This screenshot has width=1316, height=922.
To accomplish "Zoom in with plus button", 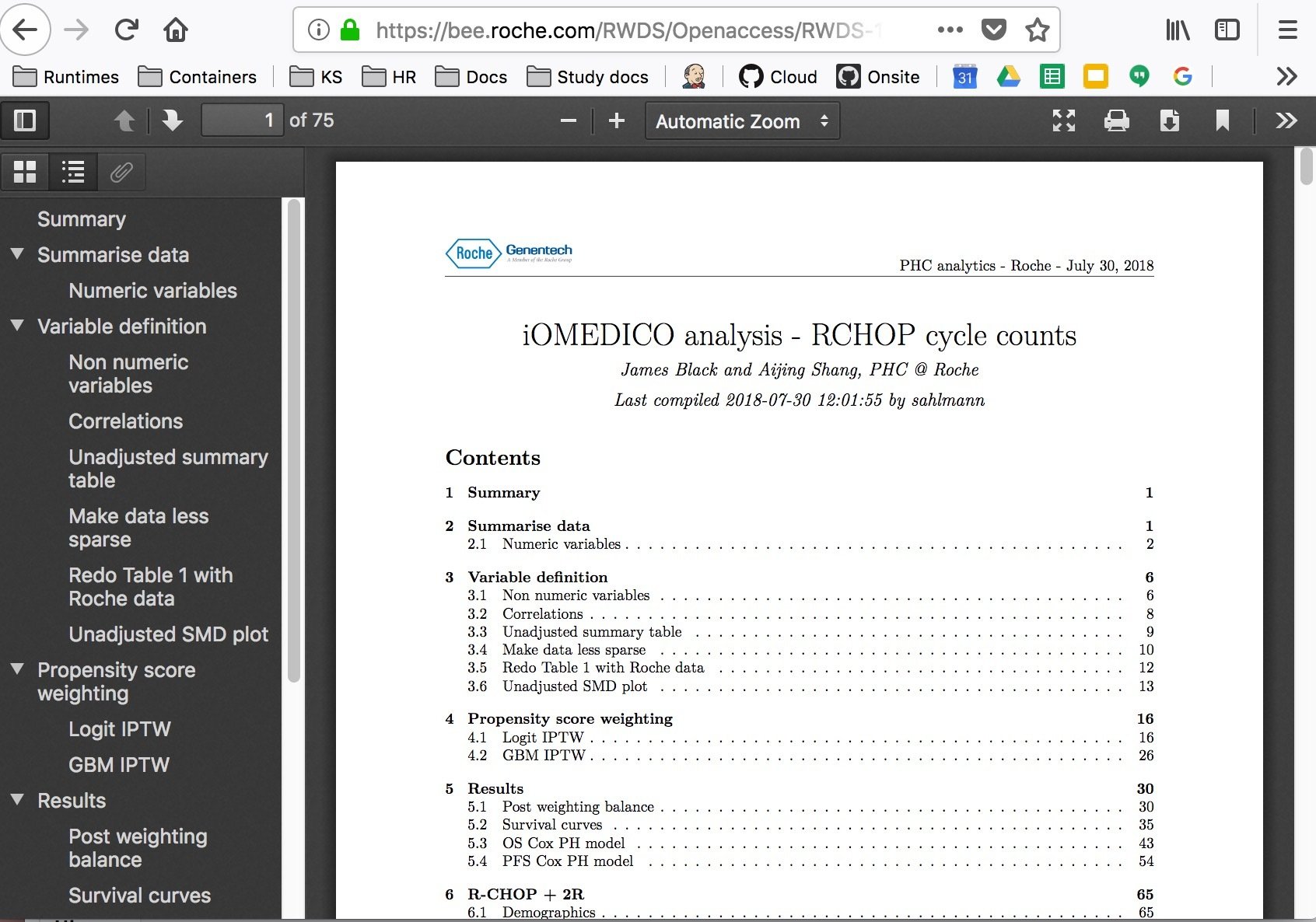I will point(617,120).
